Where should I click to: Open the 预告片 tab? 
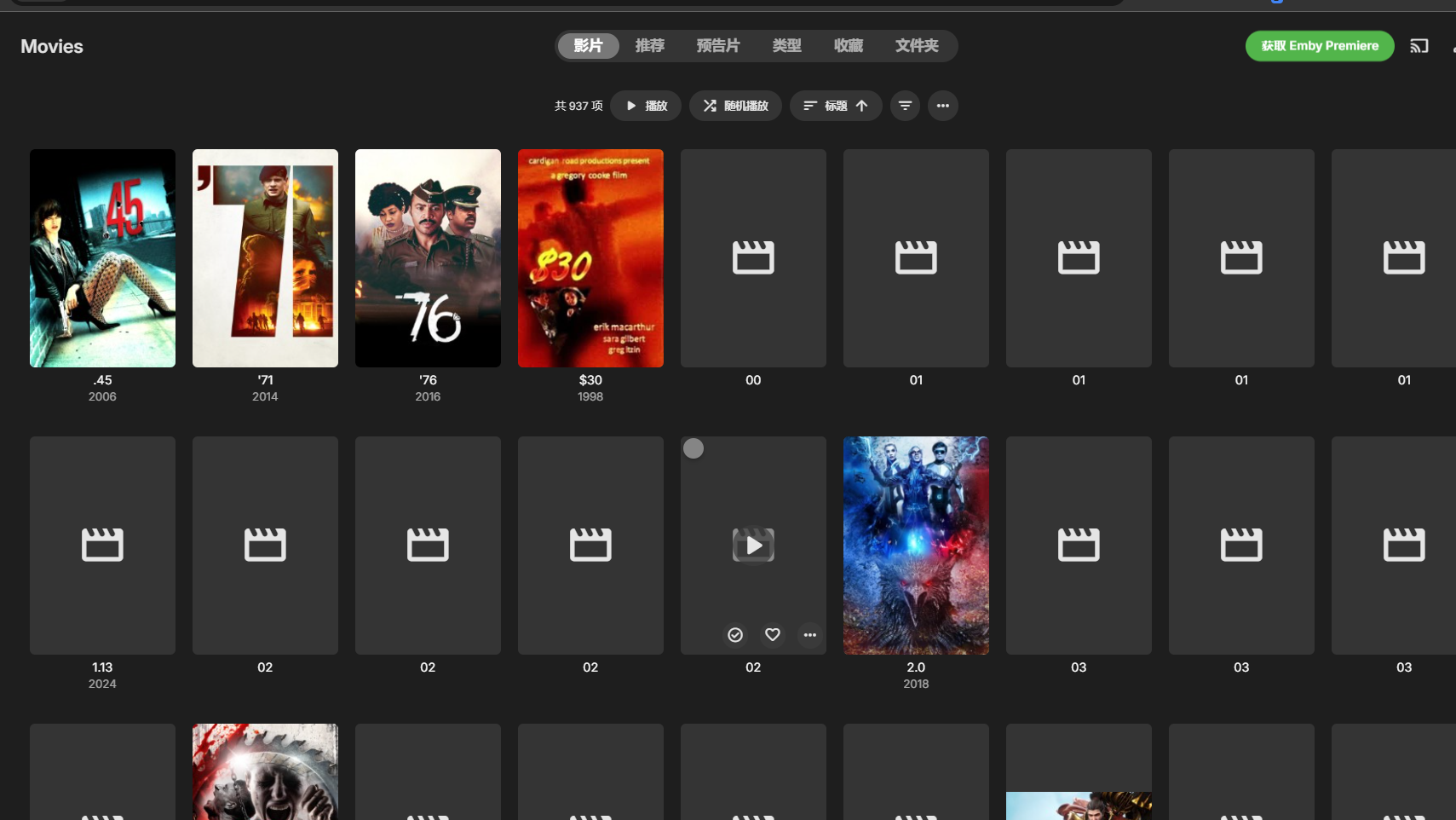click(718, 46)
